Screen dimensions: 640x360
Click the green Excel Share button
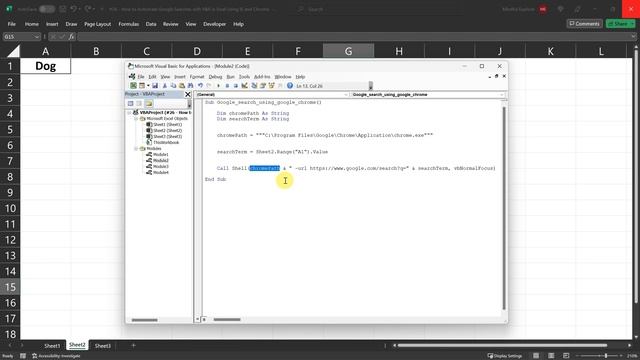[620, 24]
